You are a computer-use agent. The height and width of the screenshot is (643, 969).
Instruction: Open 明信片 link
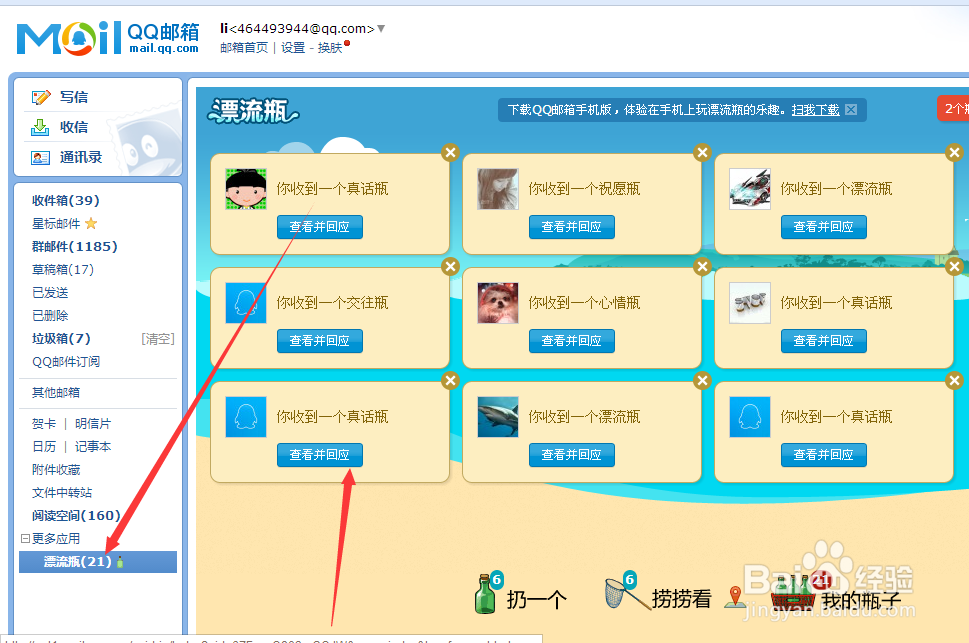93,424
